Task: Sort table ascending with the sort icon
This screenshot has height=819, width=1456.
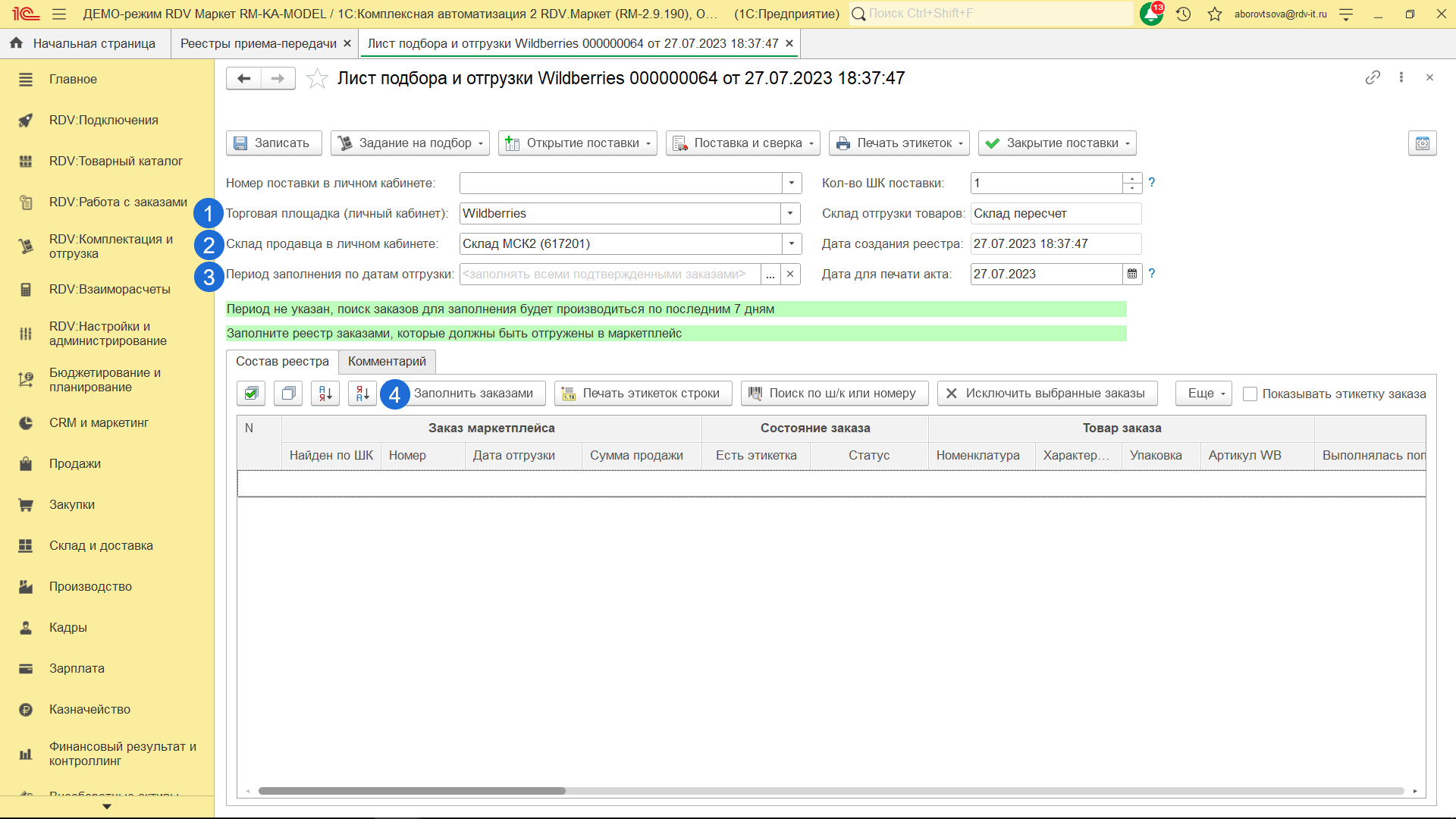Action: coord(325,393)
